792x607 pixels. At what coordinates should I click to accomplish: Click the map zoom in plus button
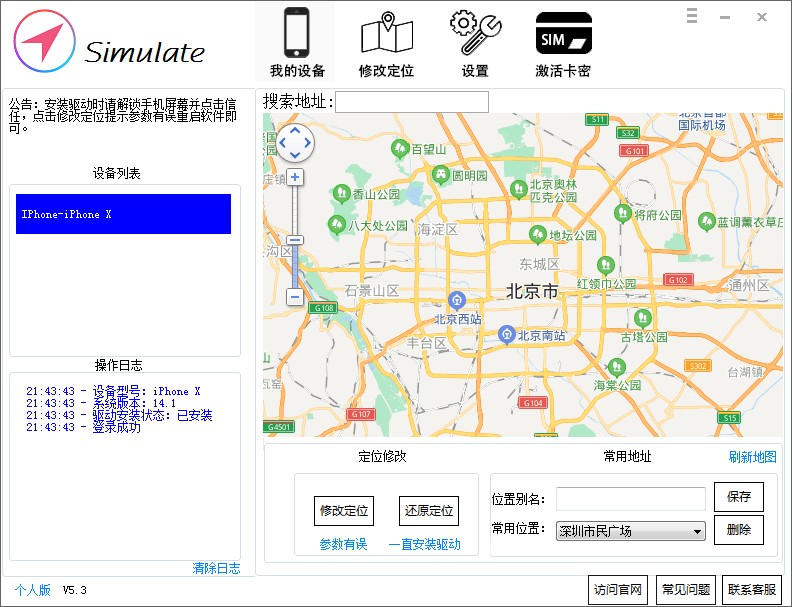point(295,177)
